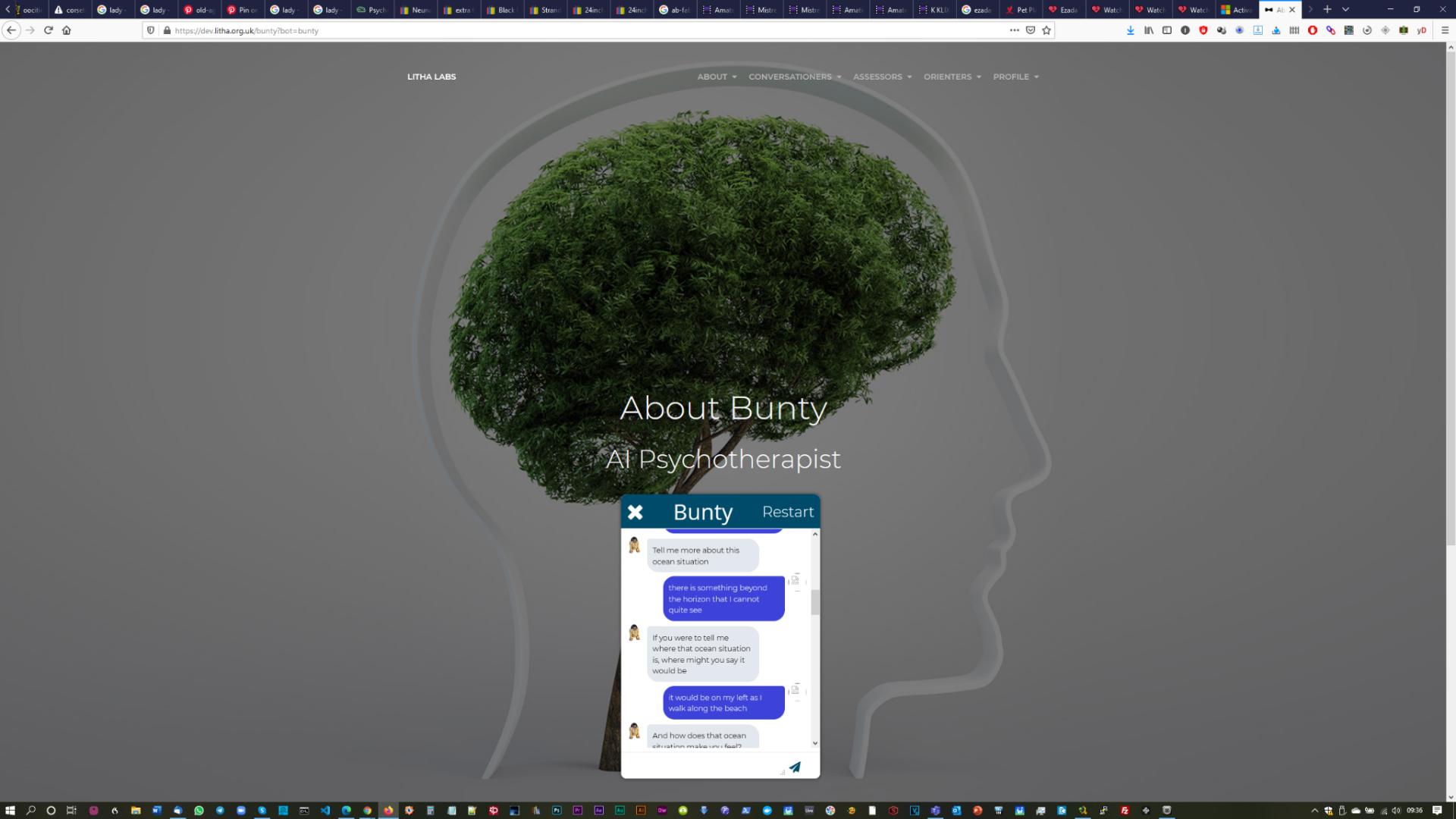This screenshot has width=1456, height=819.
Task: Open the Windows Start menu
Action: coord(10,810)
